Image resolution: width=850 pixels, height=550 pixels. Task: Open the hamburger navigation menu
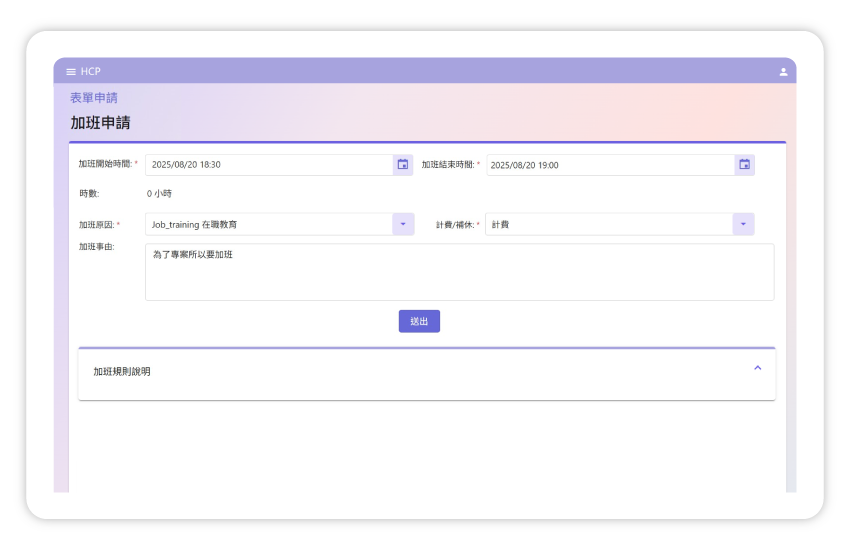point(71,72)
